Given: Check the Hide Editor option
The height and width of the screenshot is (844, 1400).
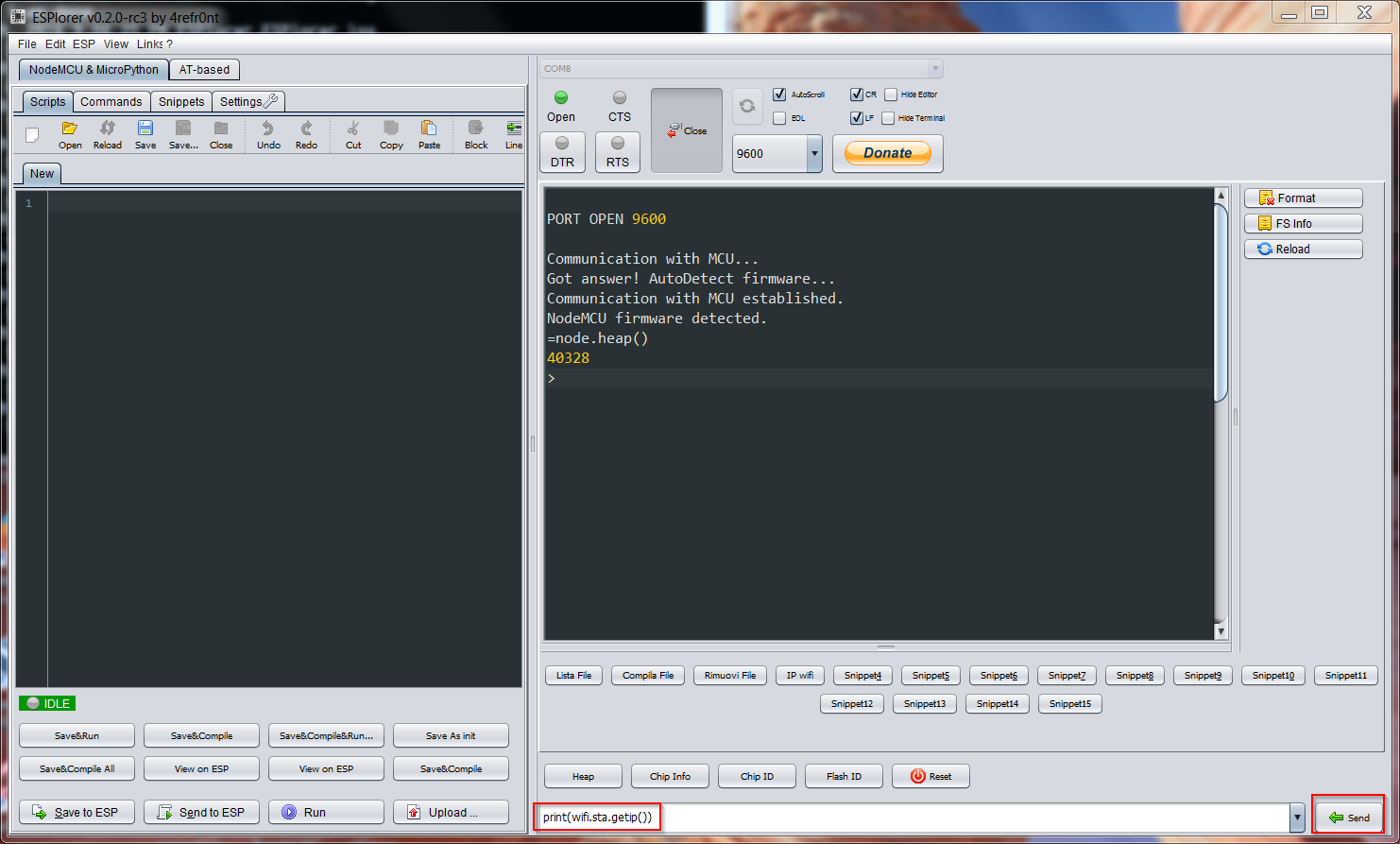Looking at the screenshot, I should (x=891, y=95).
